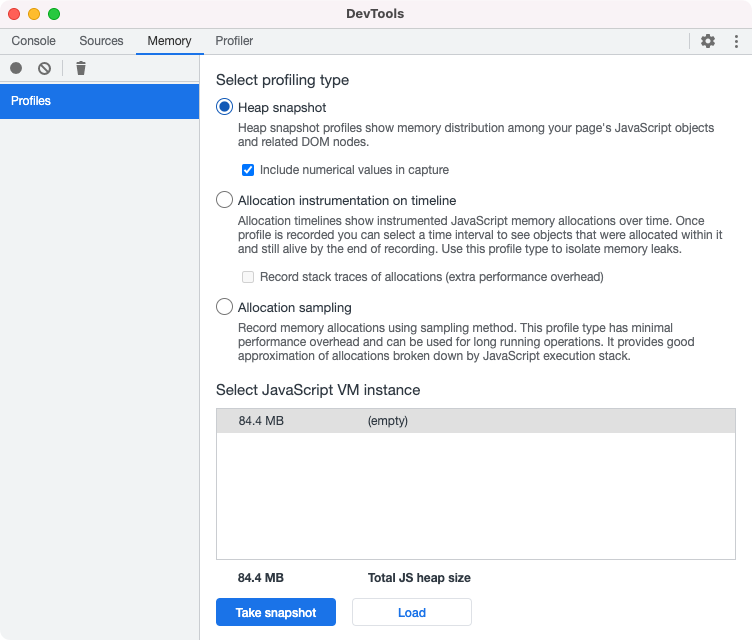Select Profiles in the sidebar
752x640 pixels.
99,101
